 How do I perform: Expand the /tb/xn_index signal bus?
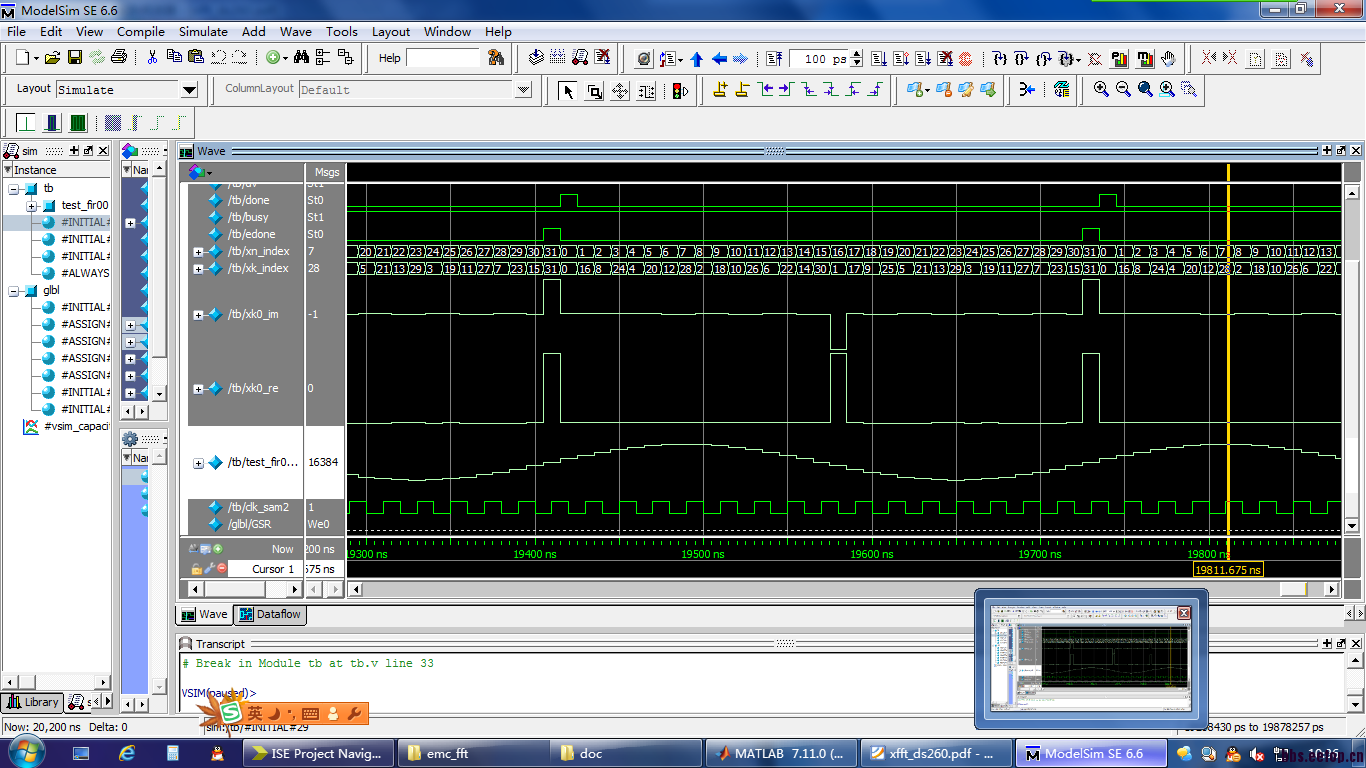pos(198,252)
